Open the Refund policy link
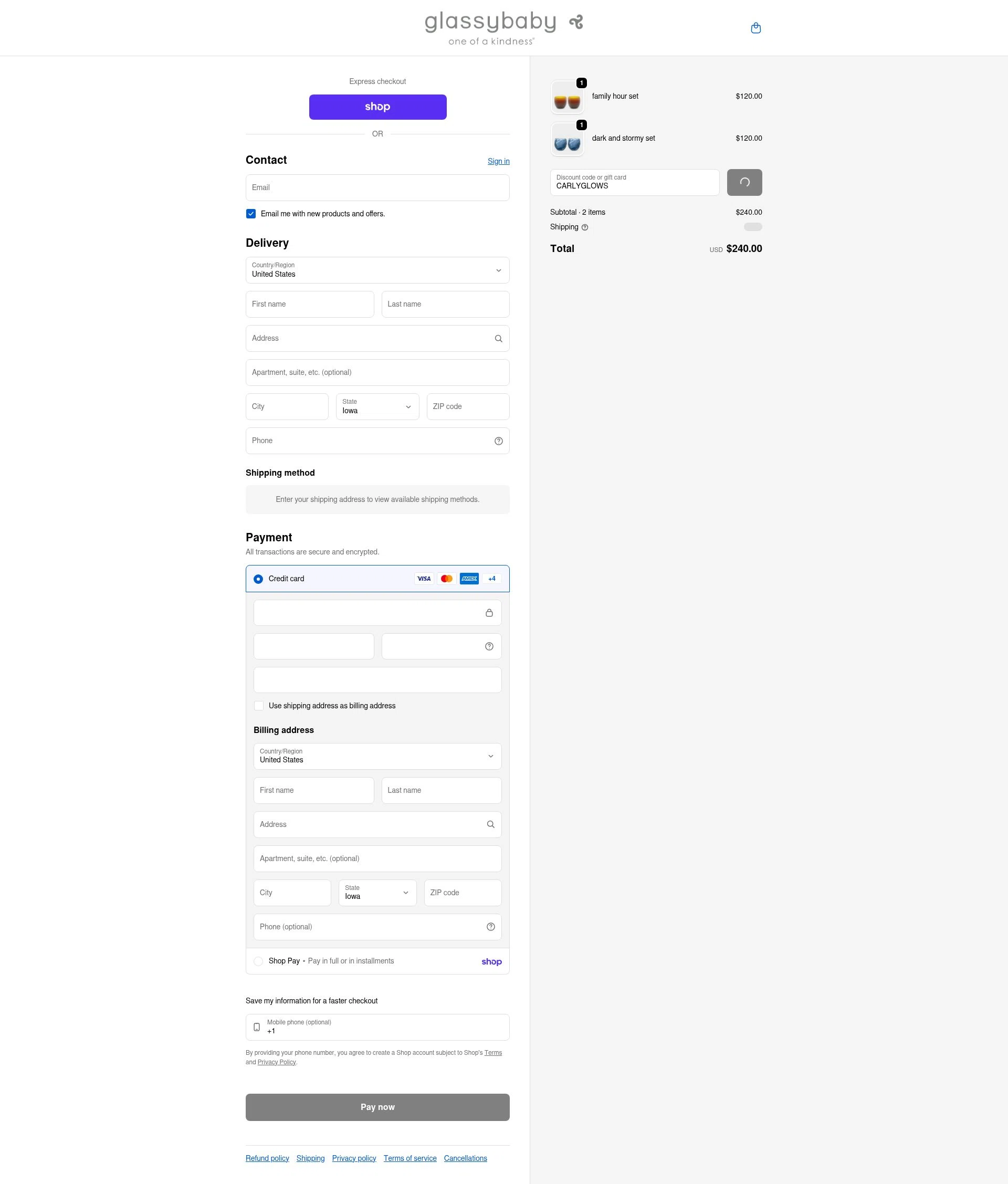Screen dimensions: 1008x1184 267,1158
